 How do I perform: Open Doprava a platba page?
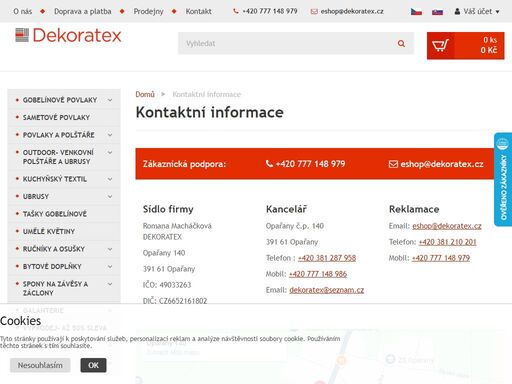click(83, 11)
